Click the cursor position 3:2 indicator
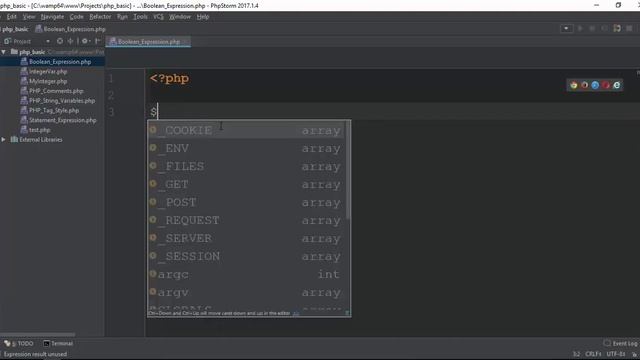 576,354
